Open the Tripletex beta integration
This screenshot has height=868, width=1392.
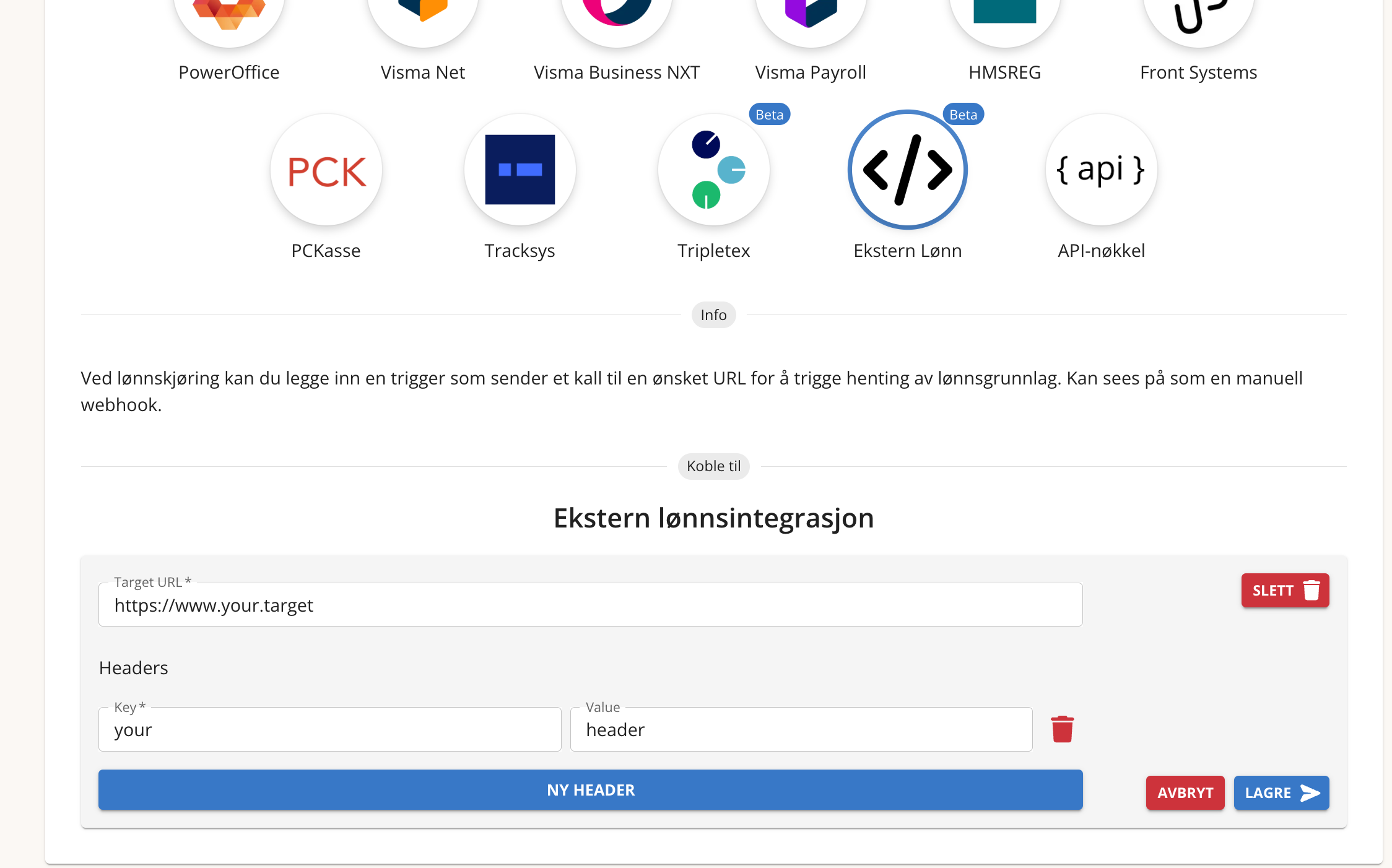(714, 170)
